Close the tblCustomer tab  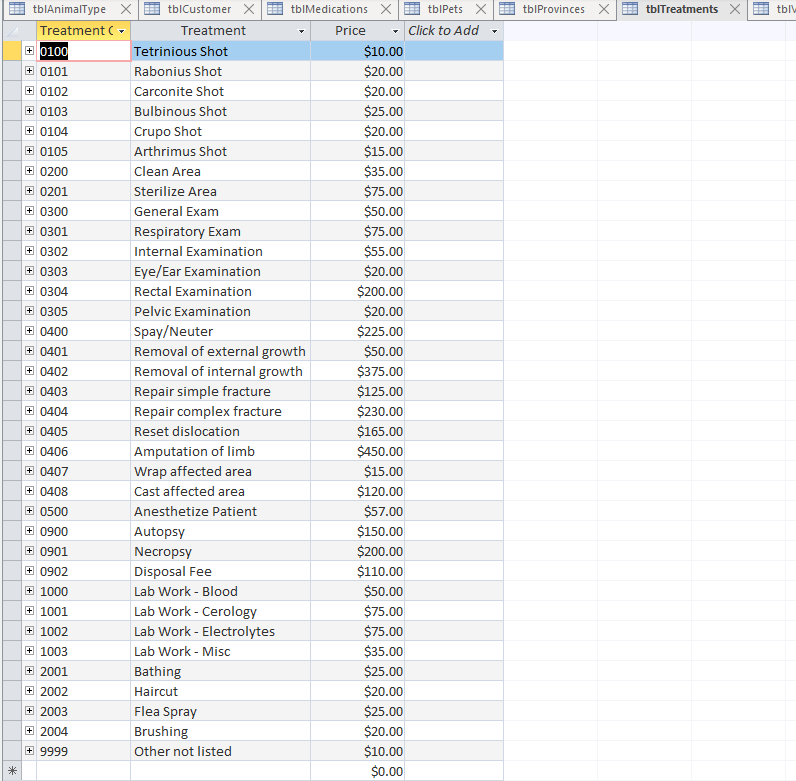249,9
